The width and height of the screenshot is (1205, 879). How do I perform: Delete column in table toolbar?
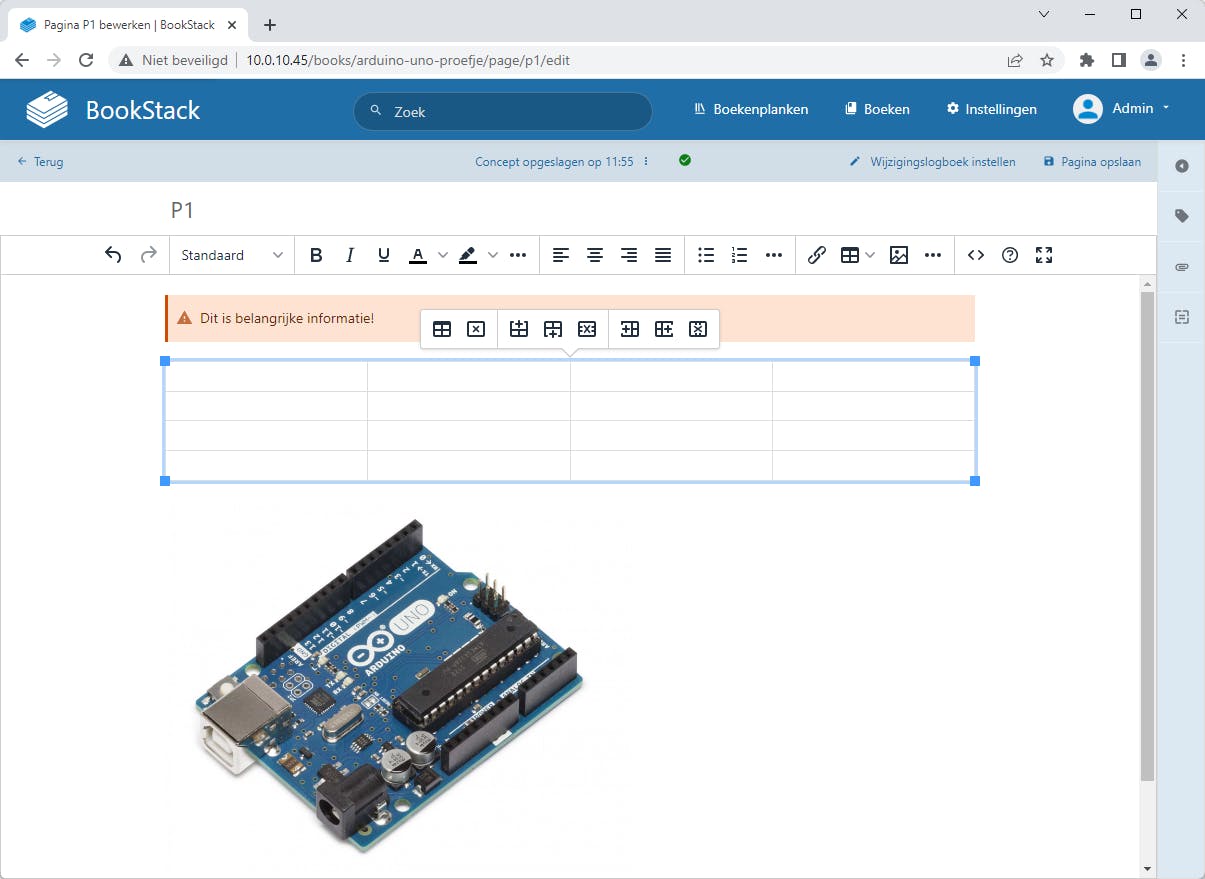[698, 328]
